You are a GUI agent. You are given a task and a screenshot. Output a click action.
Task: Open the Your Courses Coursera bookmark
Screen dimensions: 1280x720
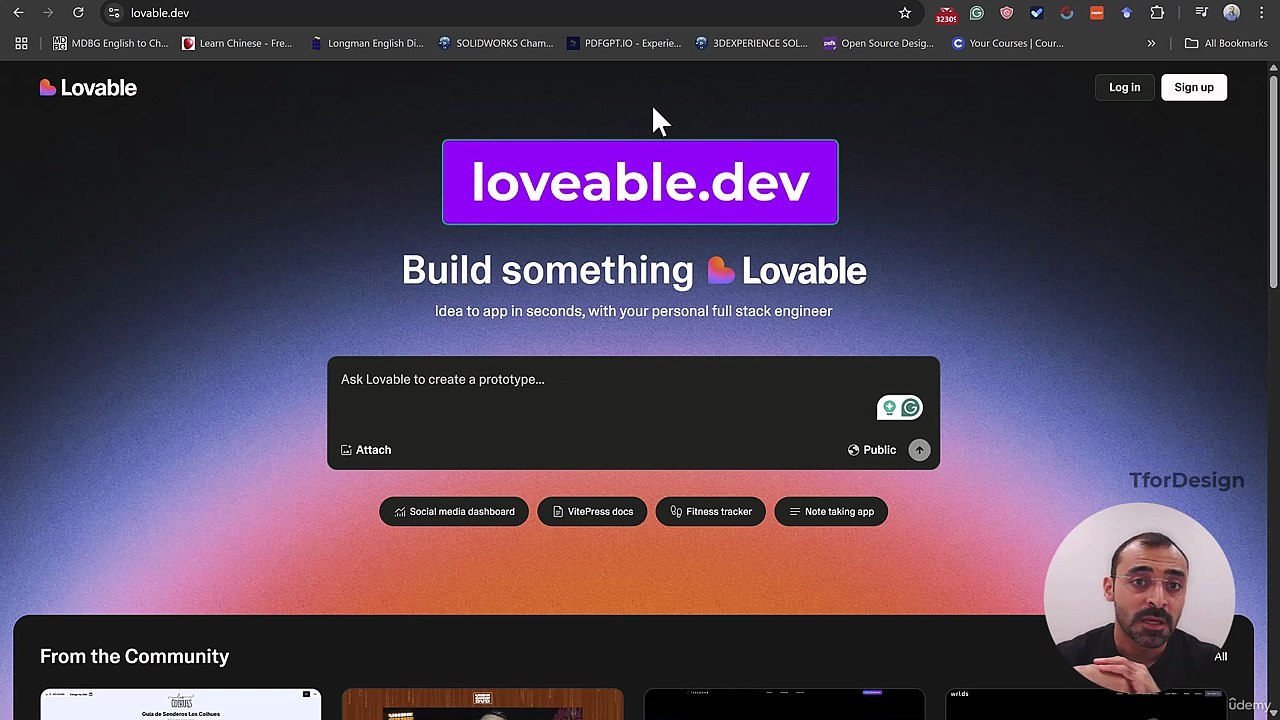coord(1007,43)
